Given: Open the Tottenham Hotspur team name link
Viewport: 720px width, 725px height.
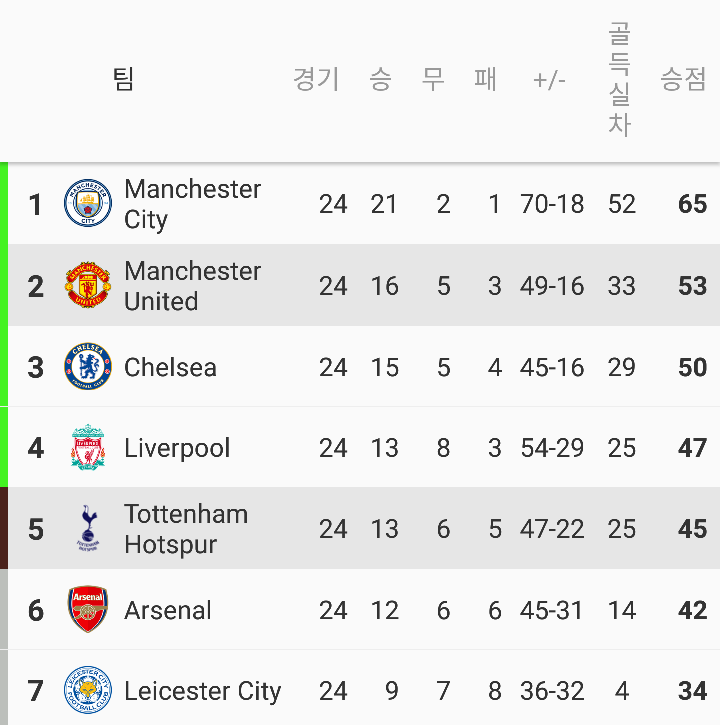Looking at the screenshot, I should point(186,529).
